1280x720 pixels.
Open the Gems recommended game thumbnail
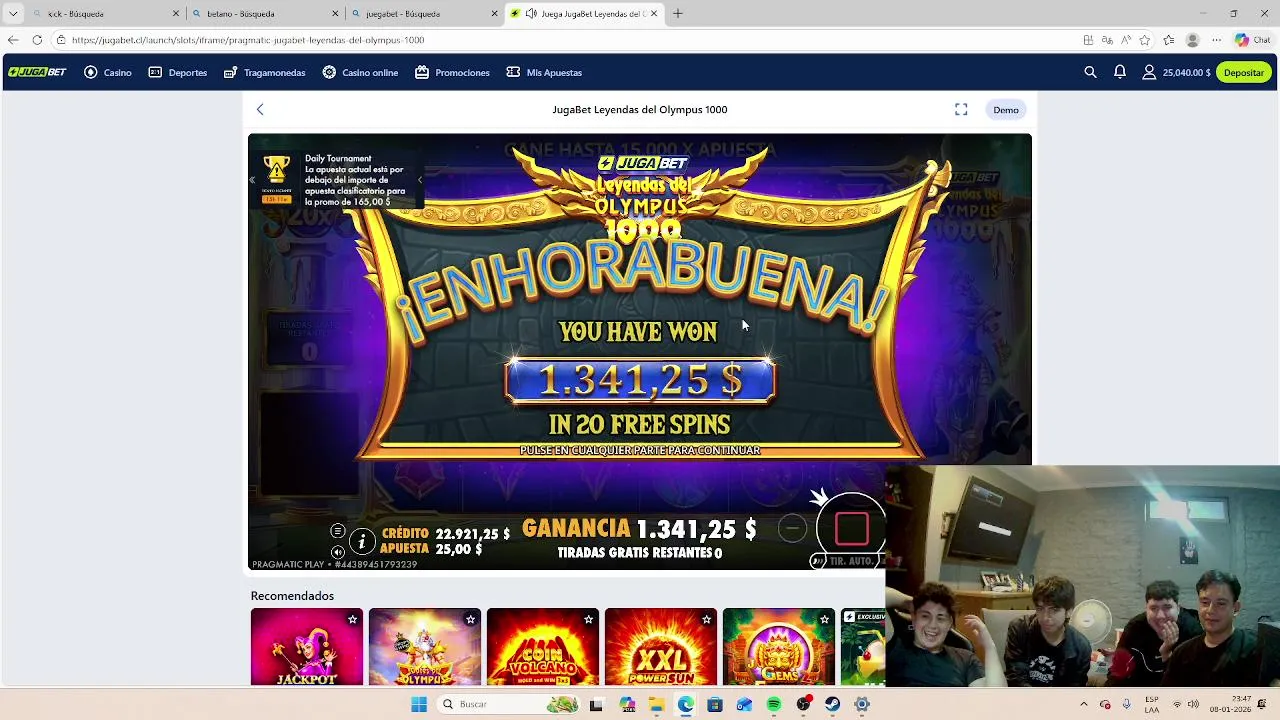(x=779, y=648)
